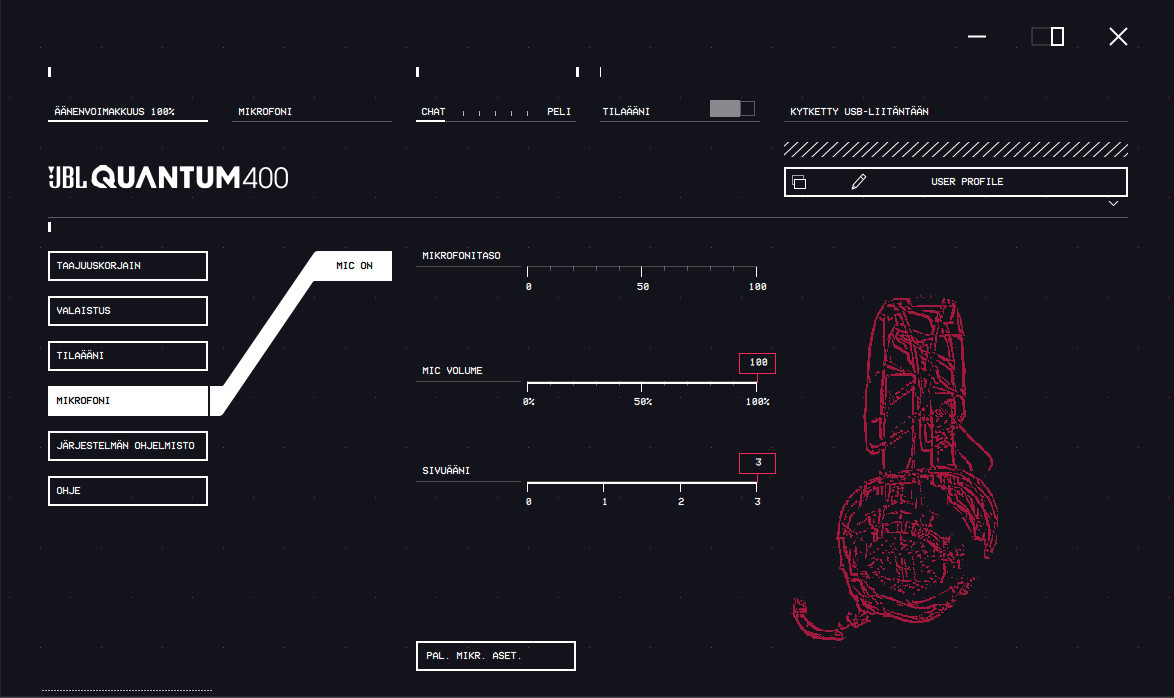Minimize the JBL QuantumENGINE window
Image resolution: width=1174 pixels, height=698 pixels.
[x=976, y=37]
